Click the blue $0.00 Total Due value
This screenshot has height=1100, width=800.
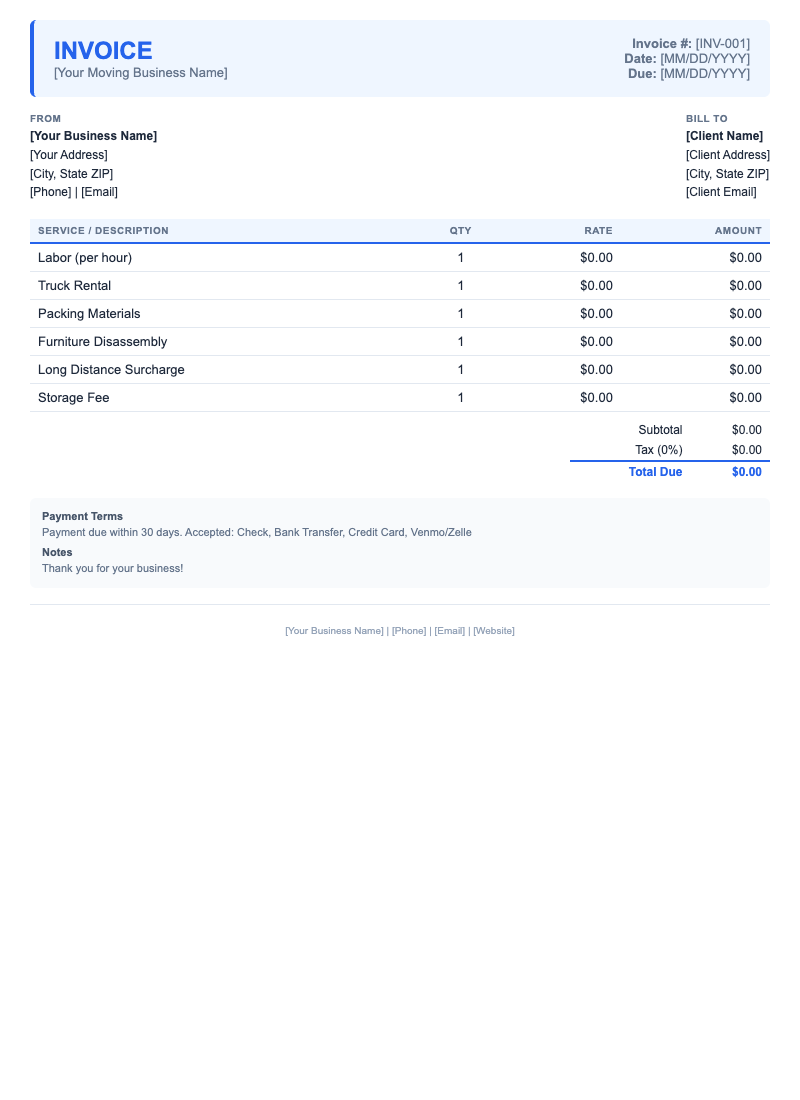click(x=747, y=472)
